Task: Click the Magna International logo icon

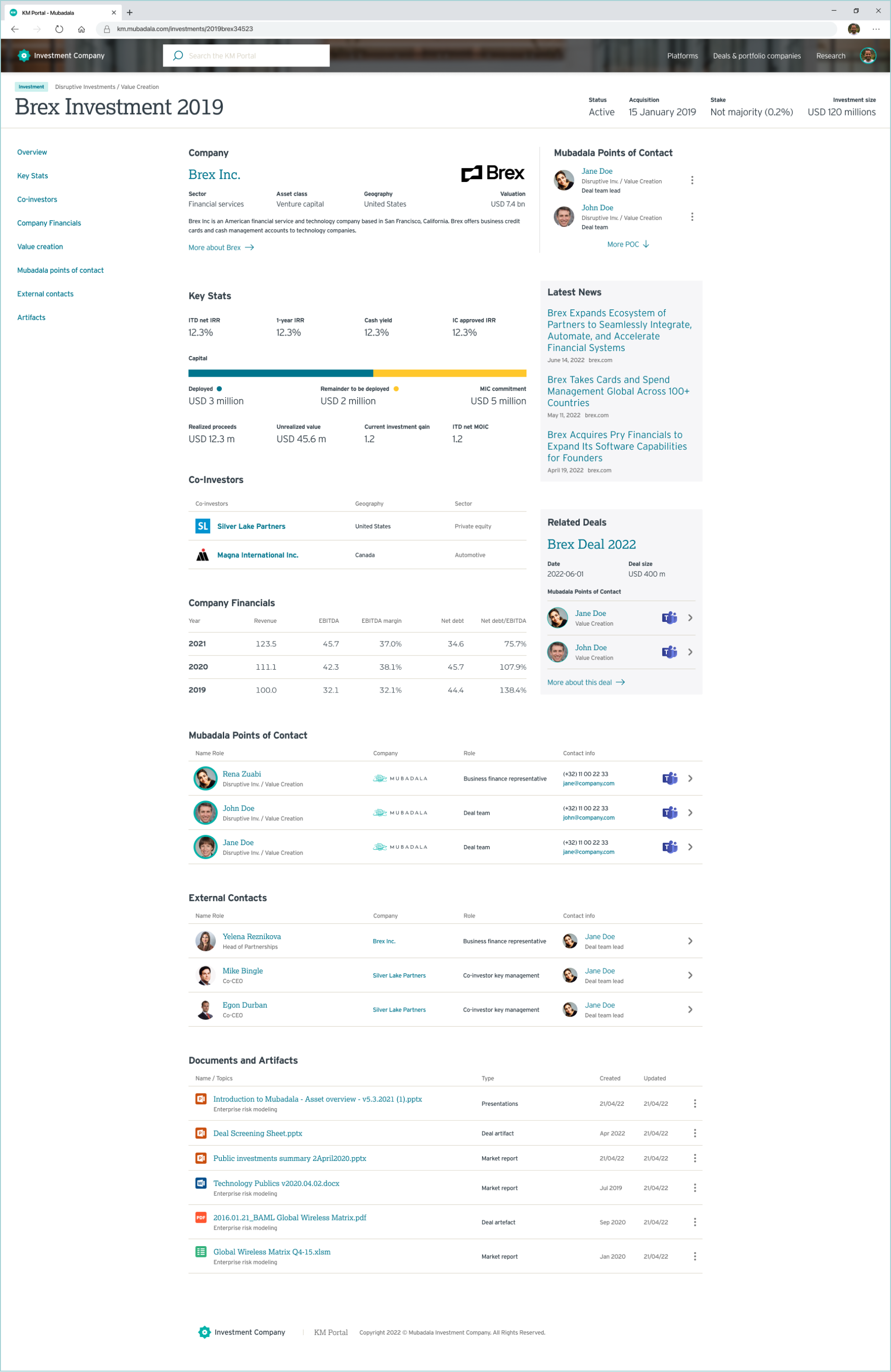Action: pos(202,555)
